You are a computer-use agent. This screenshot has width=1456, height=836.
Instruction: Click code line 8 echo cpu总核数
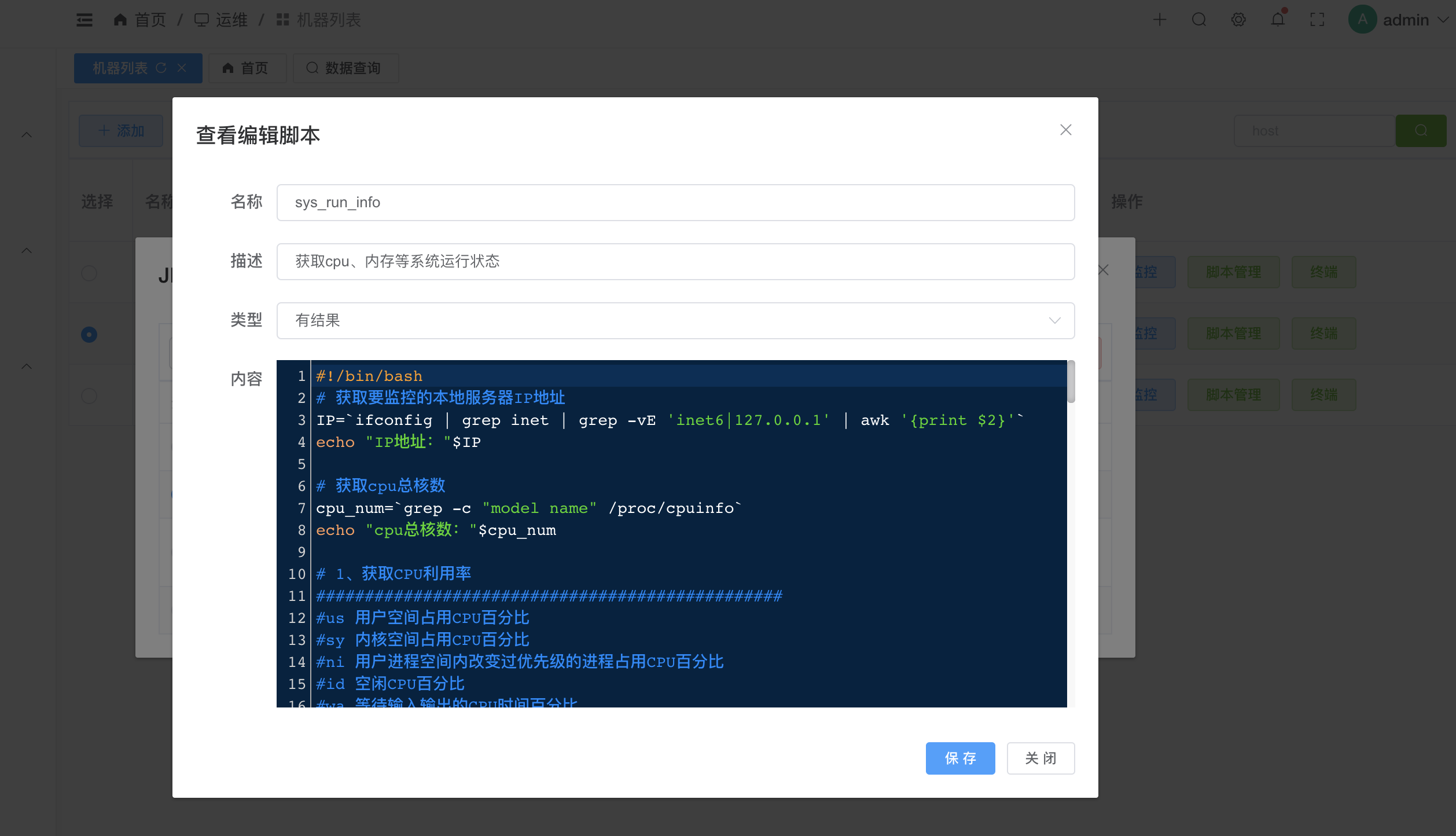pos(436,530)
